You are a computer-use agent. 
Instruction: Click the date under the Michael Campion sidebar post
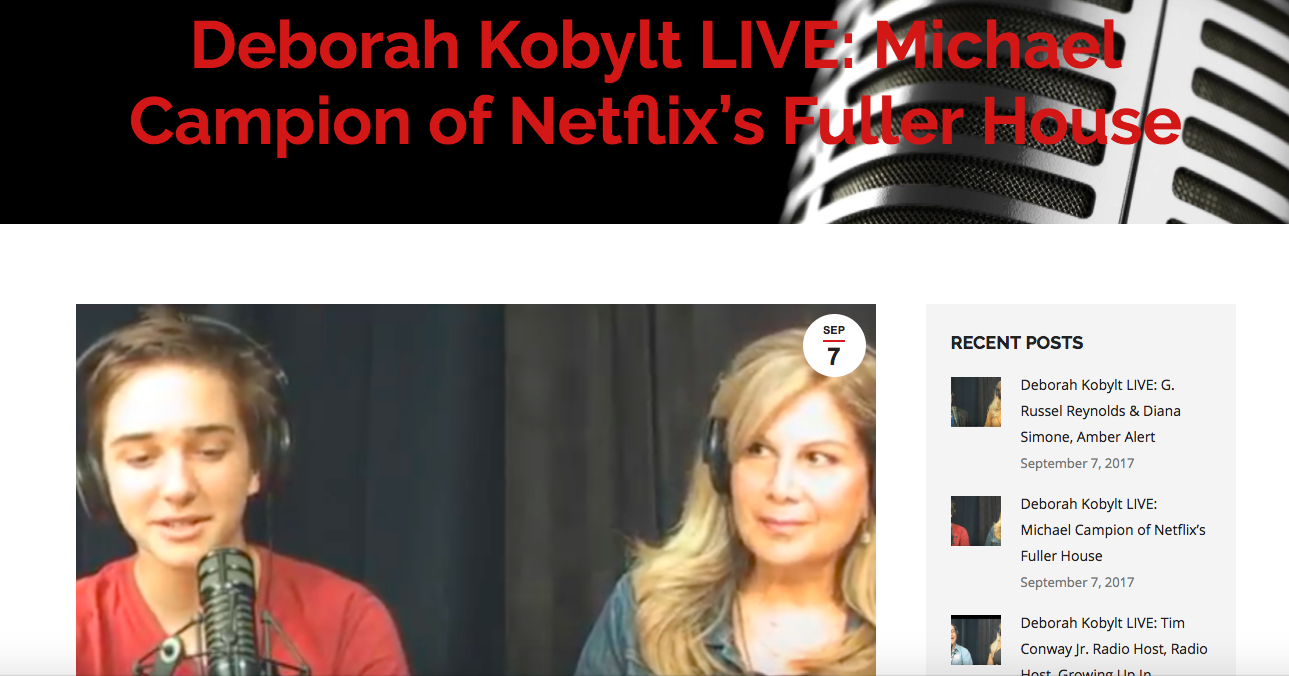point(1077,582)
